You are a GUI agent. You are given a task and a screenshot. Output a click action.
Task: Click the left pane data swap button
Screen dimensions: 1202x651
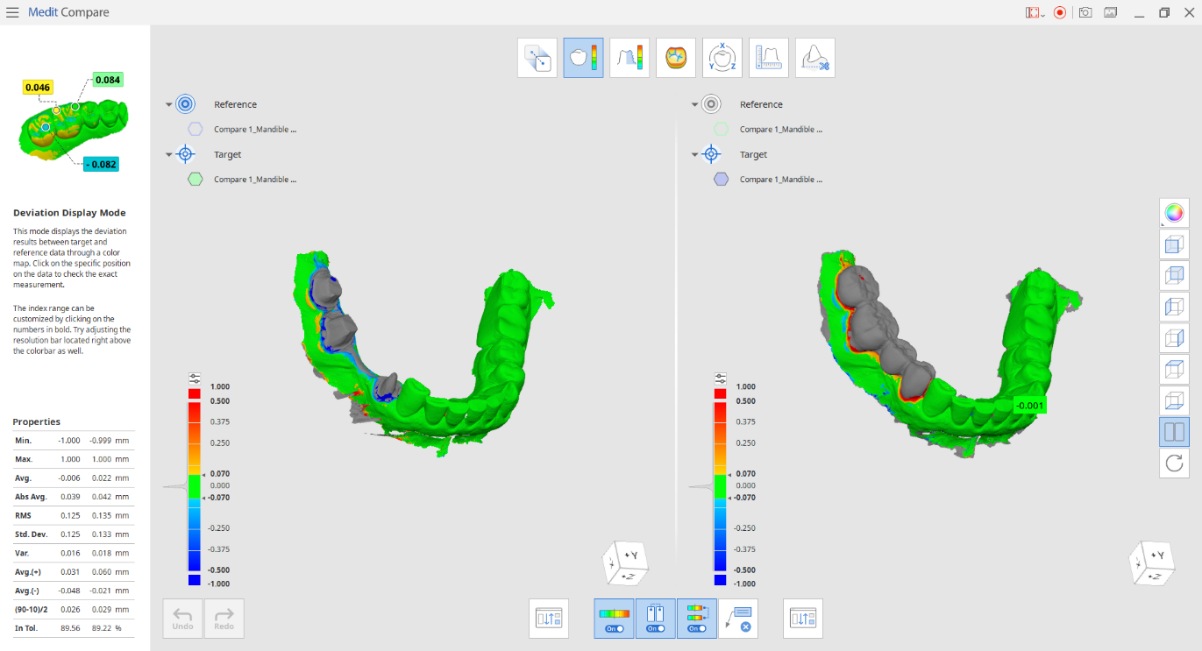pos(549,619)
